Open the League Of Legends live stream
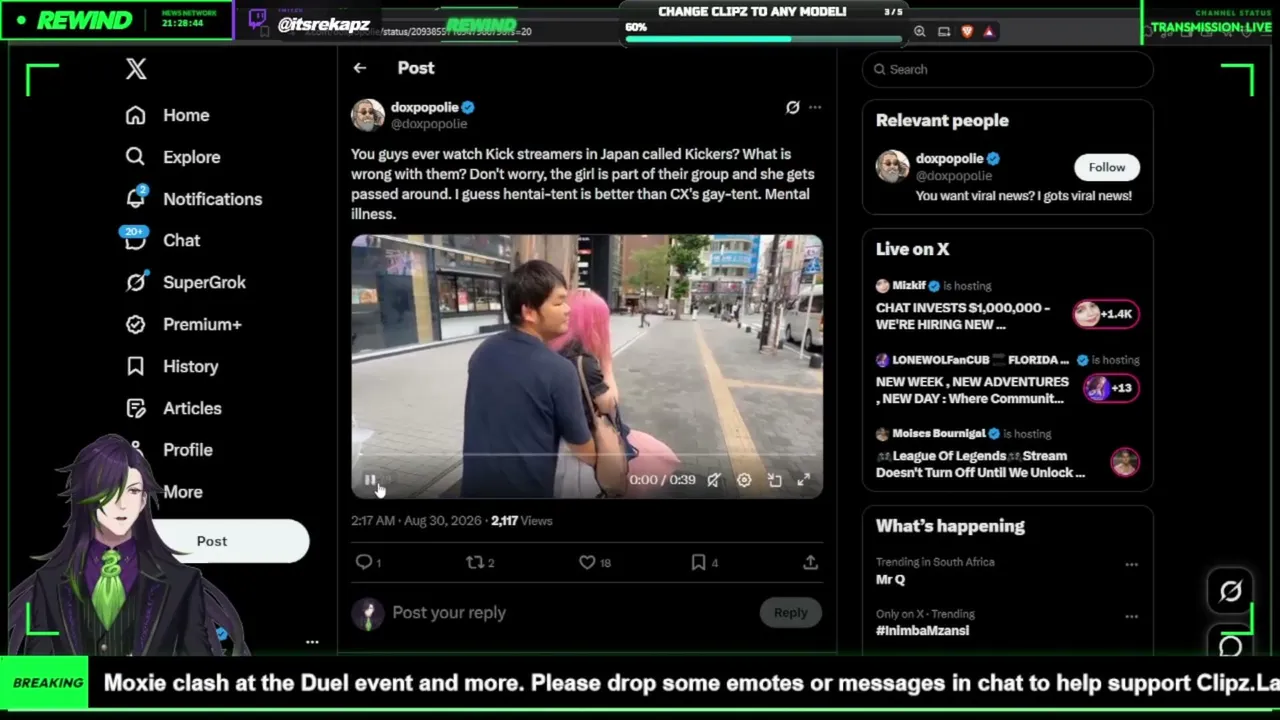The height and width of the screenshot is (720, 1280). (x=980, y=464)
